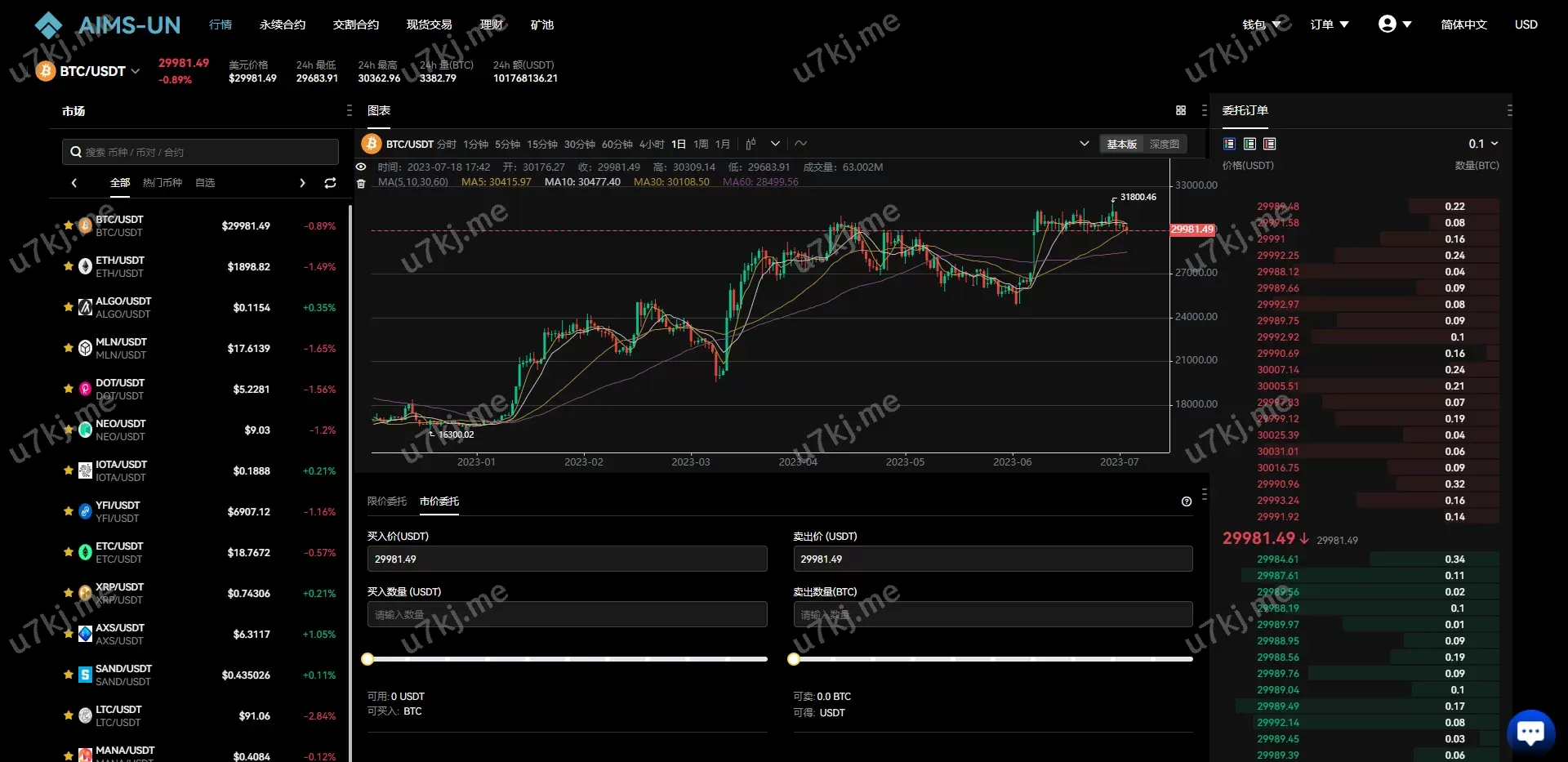1568x762 pixels.
Task: Expand the BTC/USDT pair selector dropdown
Action: point(93,71)
